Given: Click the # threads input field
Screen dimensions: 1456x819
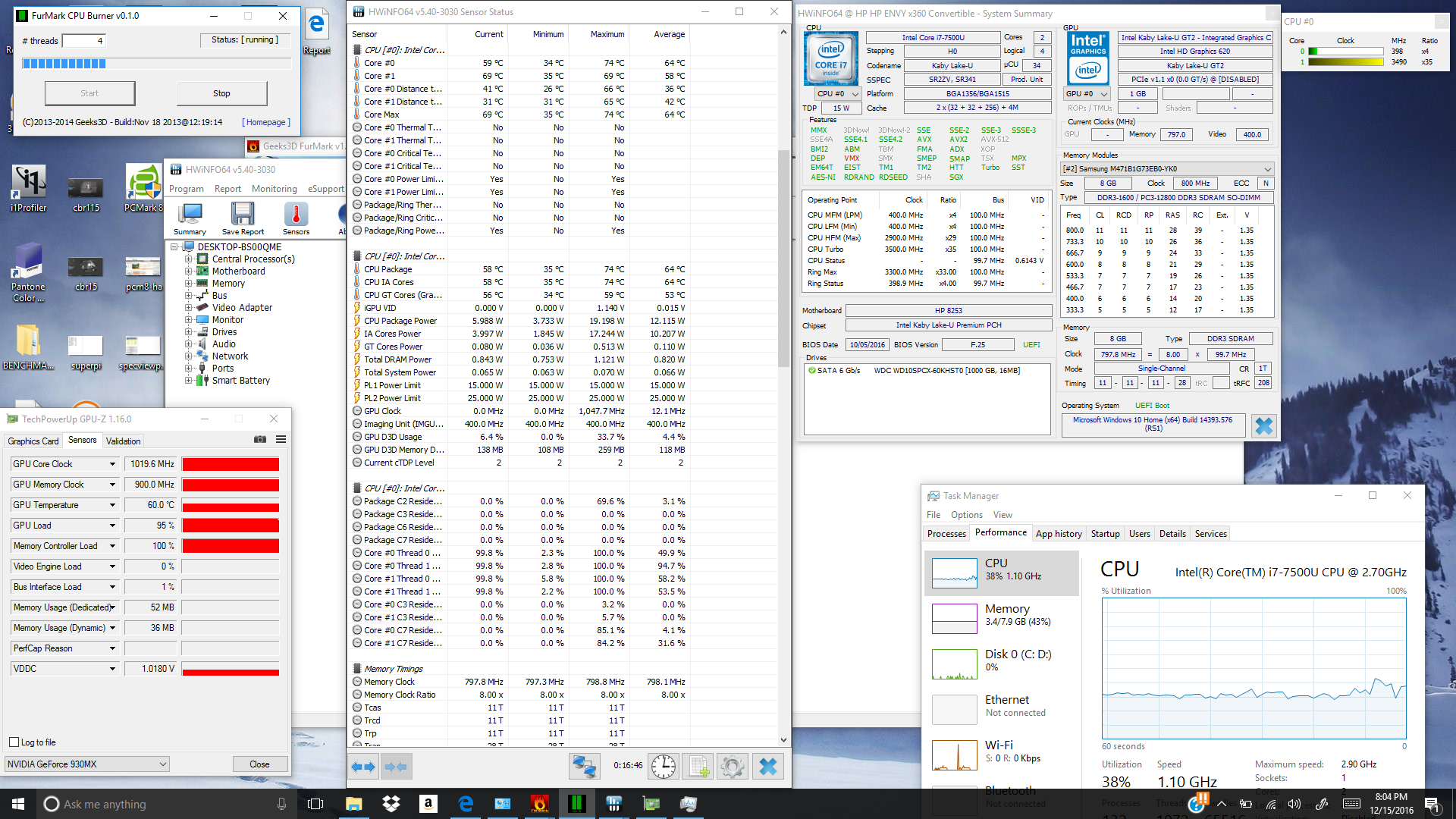Looking at the screenshot, I should (x=83, y=41).
